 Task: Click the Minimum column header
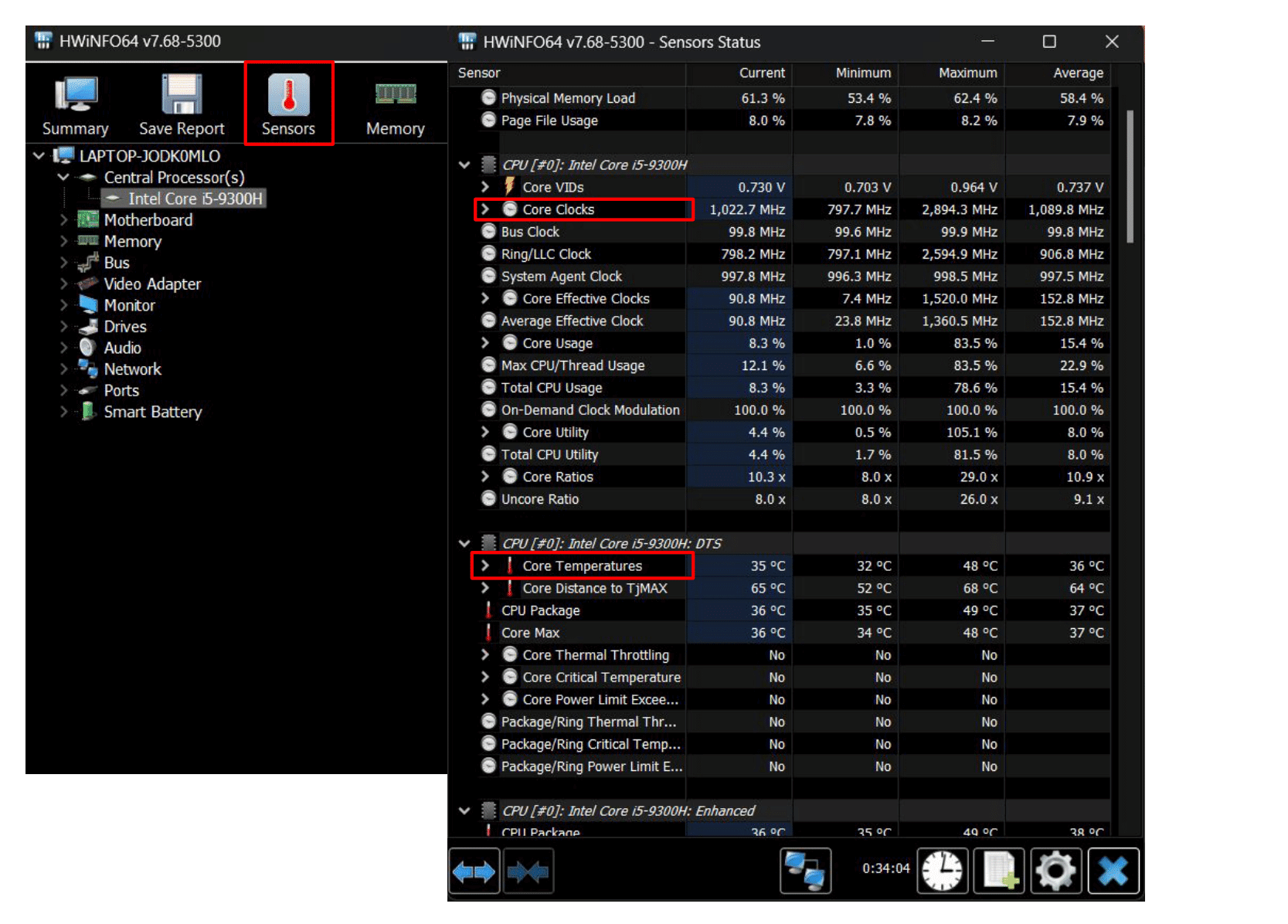pyautogui.click(x=845, y=73)
